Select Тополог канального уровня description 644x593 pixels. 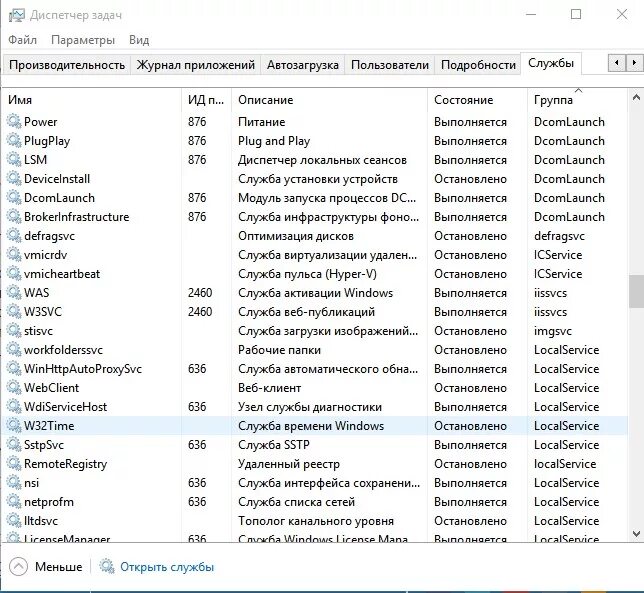coord(316,521)
